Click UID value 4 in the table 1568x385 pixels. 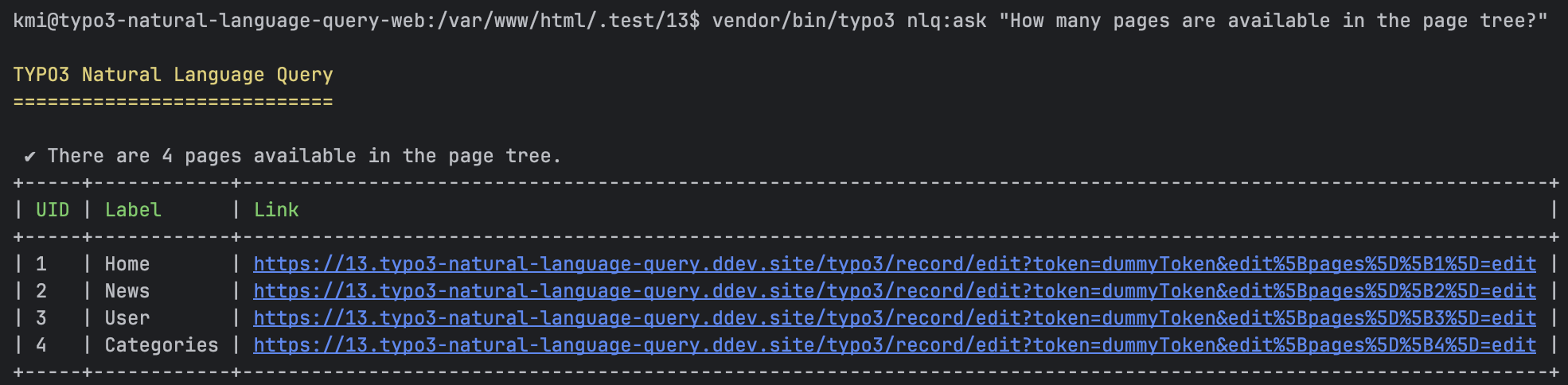(41, 345)
